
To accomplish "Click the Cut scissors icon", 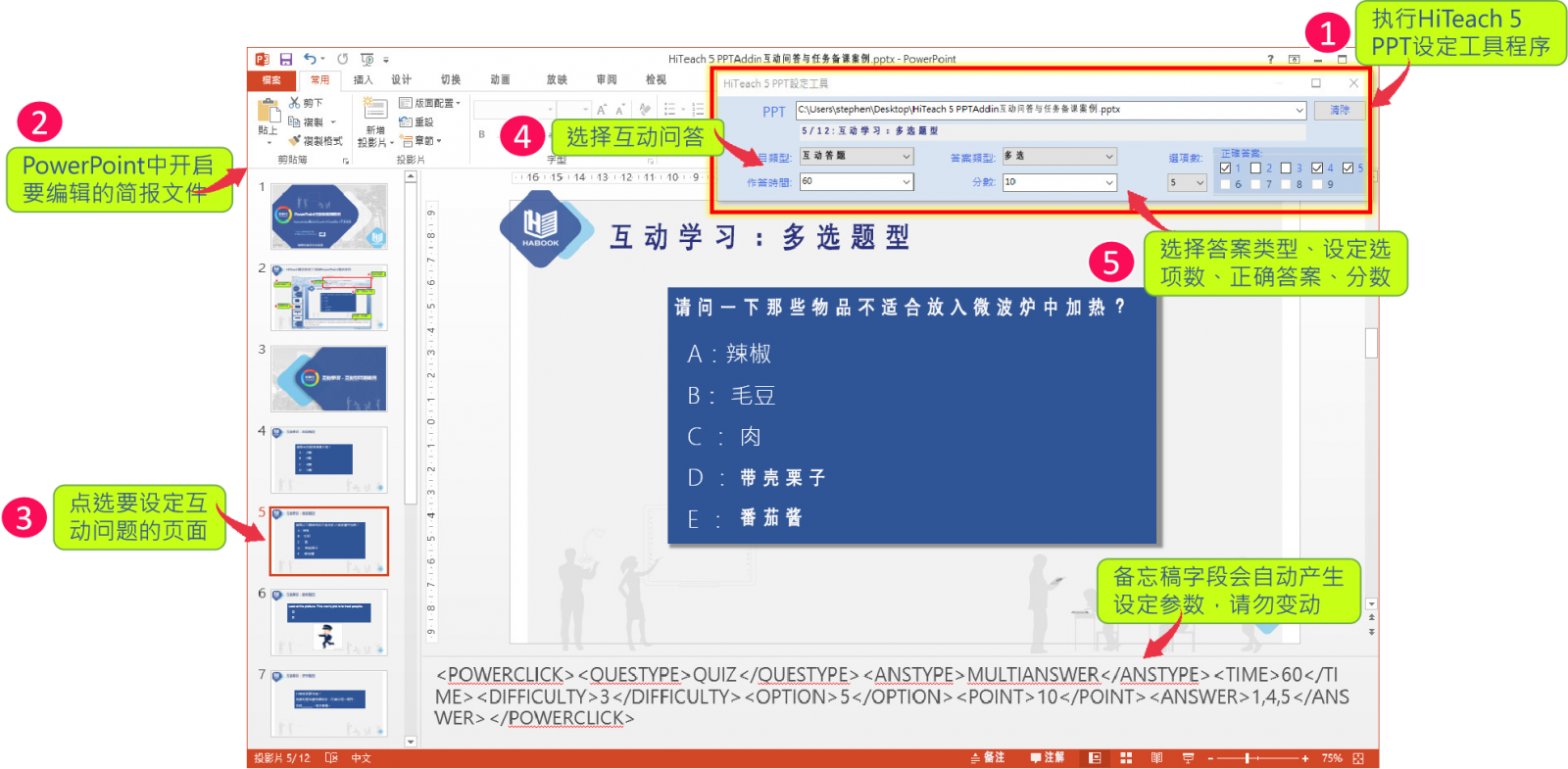I will click(x=294, y=103).
